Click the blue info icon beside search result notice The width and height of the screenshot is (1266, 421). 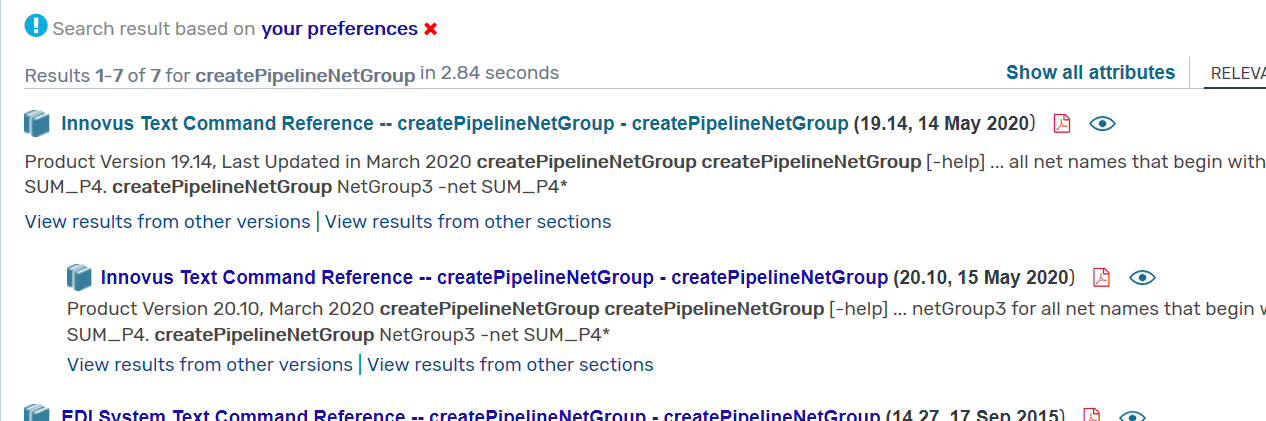coord(36,27)
